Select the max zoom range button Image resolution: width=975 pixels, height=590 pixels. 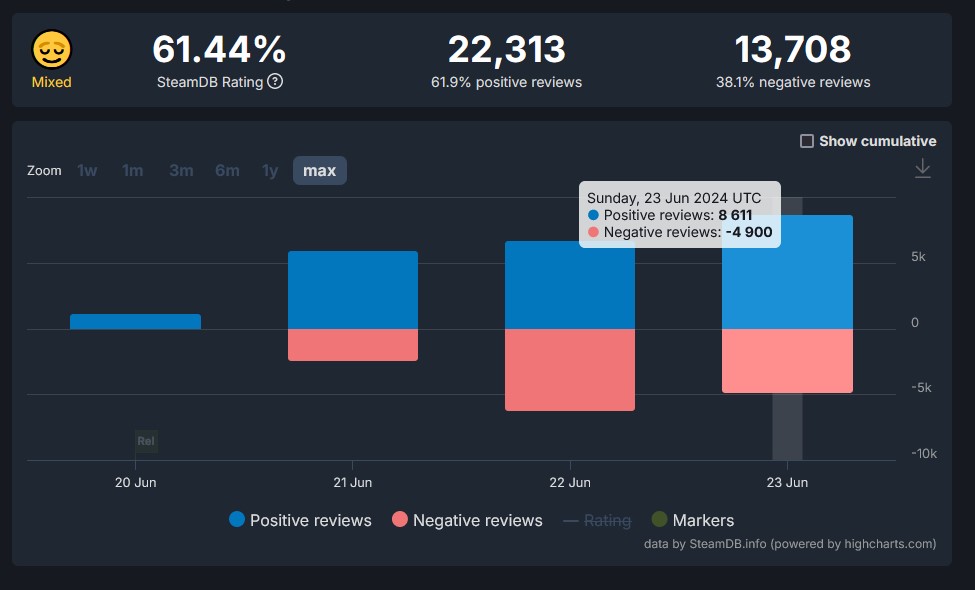(320, 171)
